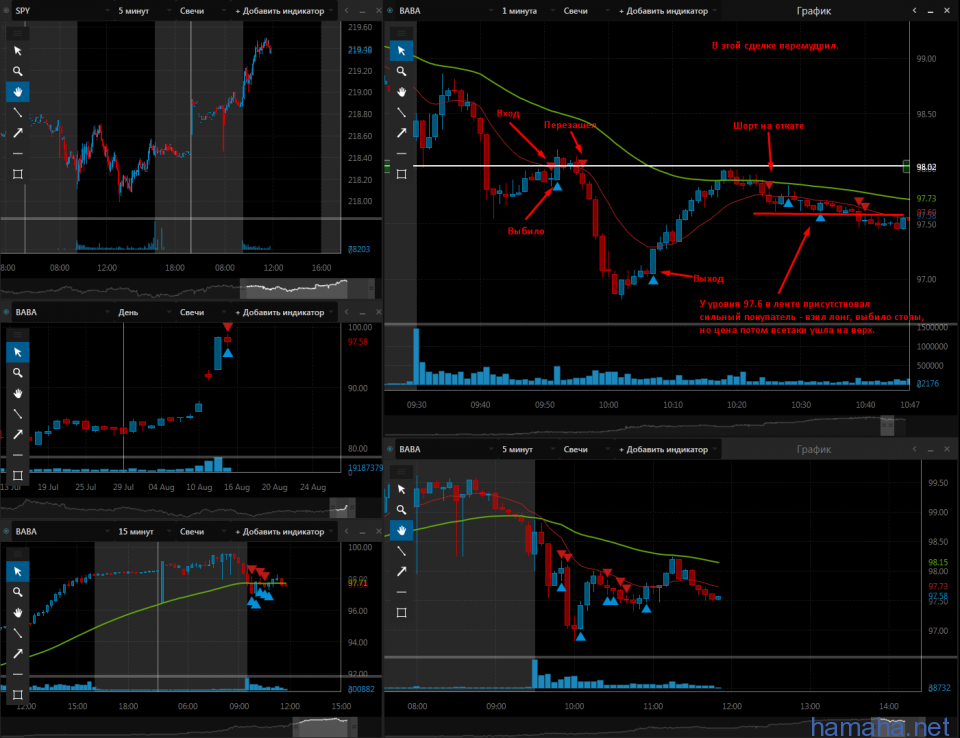
Task: Click the 98.02 price level marker
Action: point(926,167)
